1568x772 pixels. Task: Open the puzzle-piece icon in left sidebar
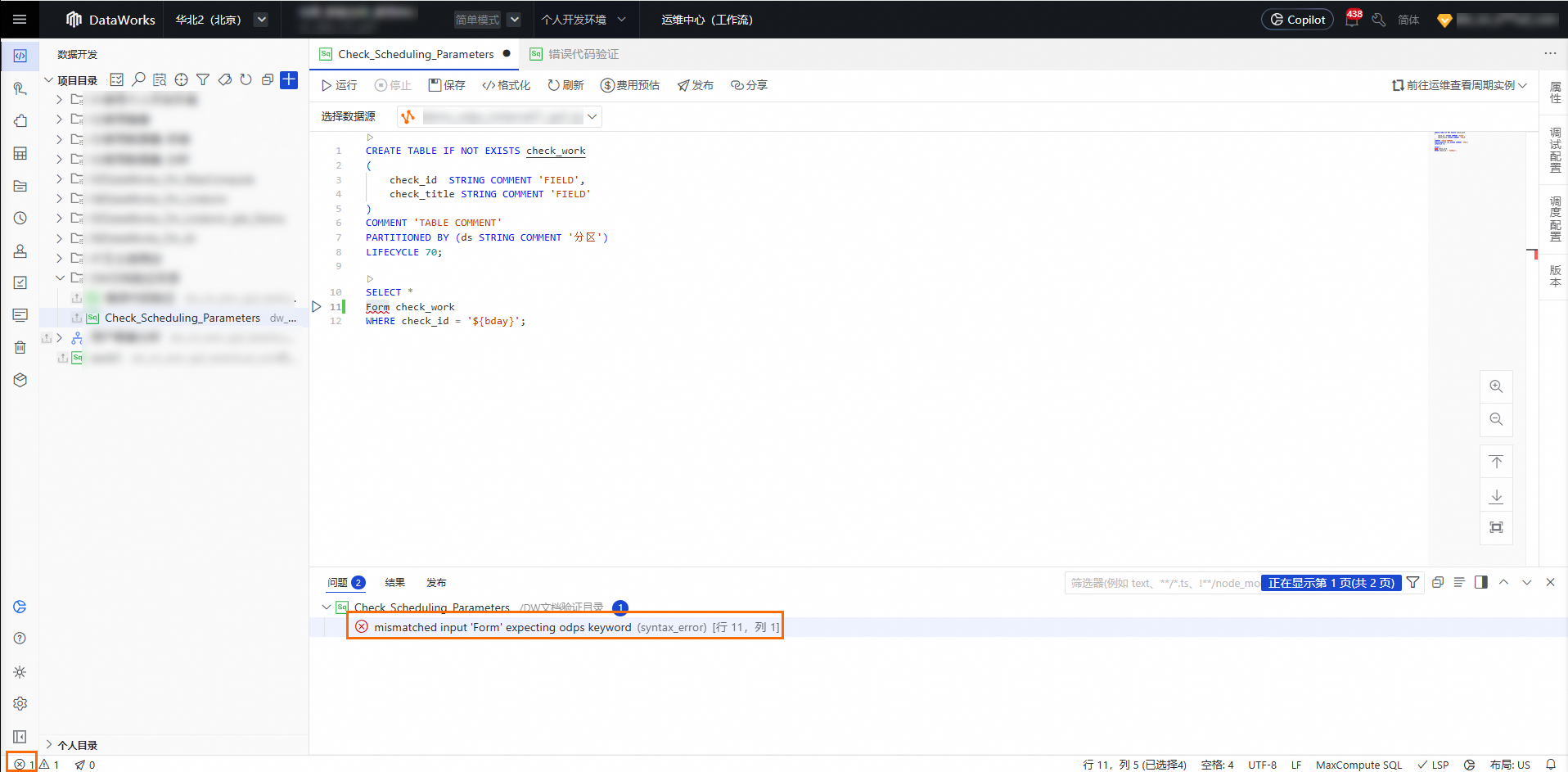[x=20, y=121]
